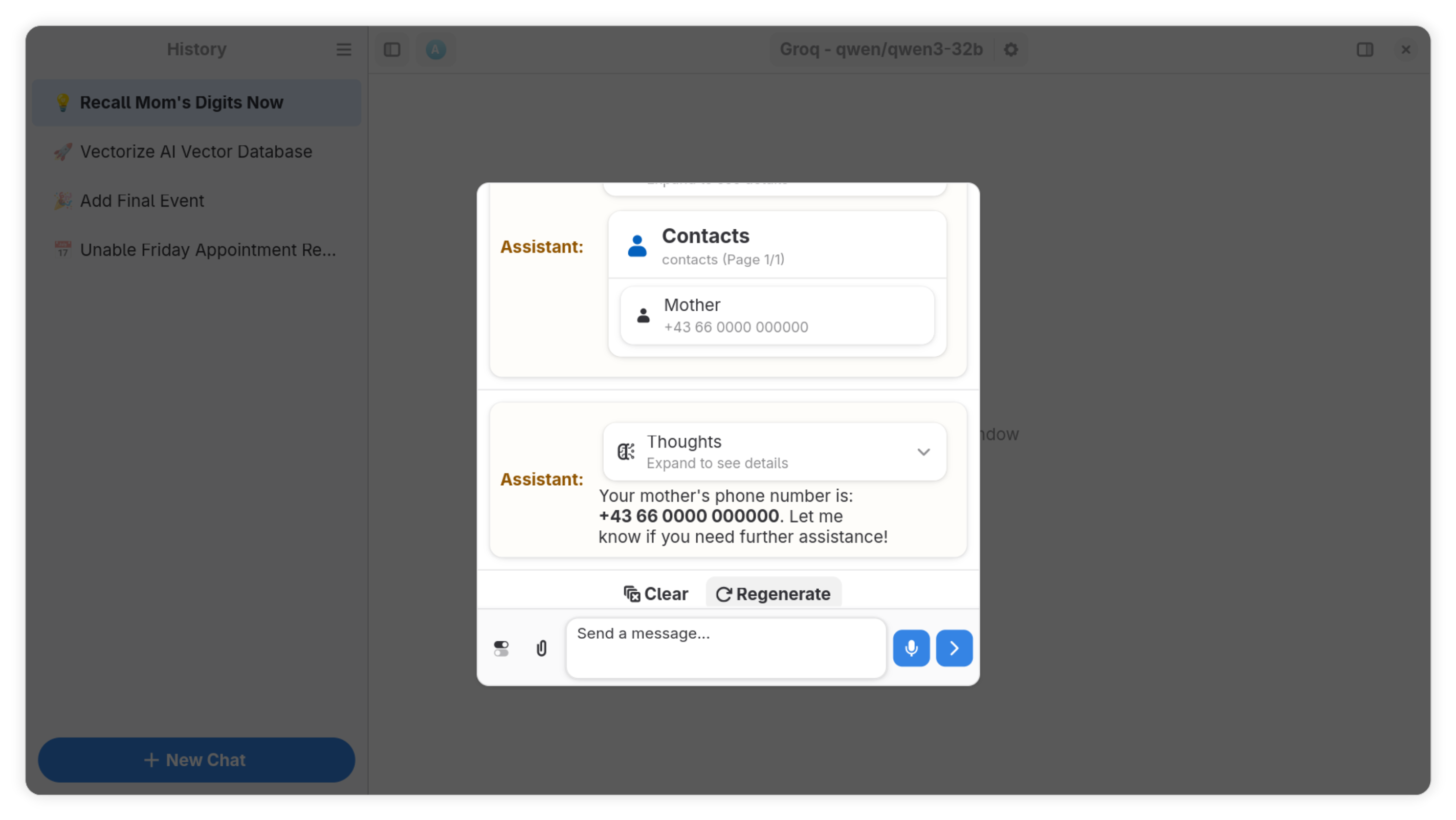Select the Mother contact card

pos(777,315)
